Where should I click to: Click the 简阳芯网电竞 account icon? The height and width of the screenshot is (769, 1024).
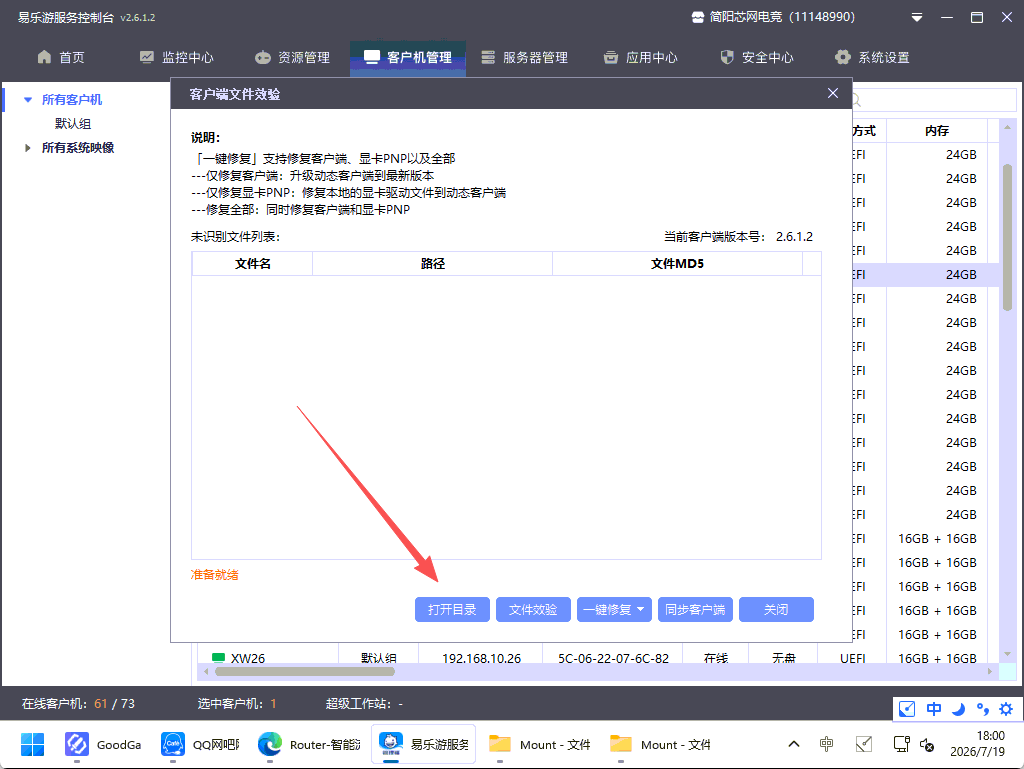coord(697,18)
